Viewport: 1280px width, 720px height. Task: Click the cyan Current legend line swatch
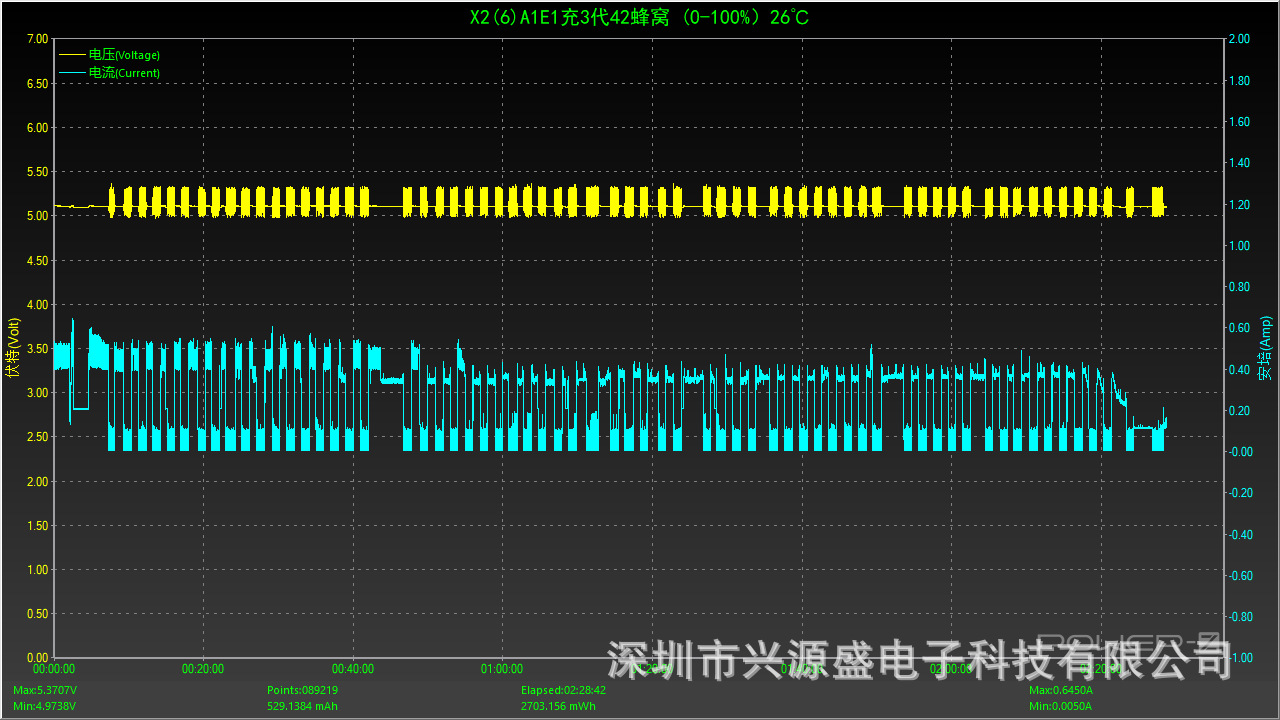(73, 73)
